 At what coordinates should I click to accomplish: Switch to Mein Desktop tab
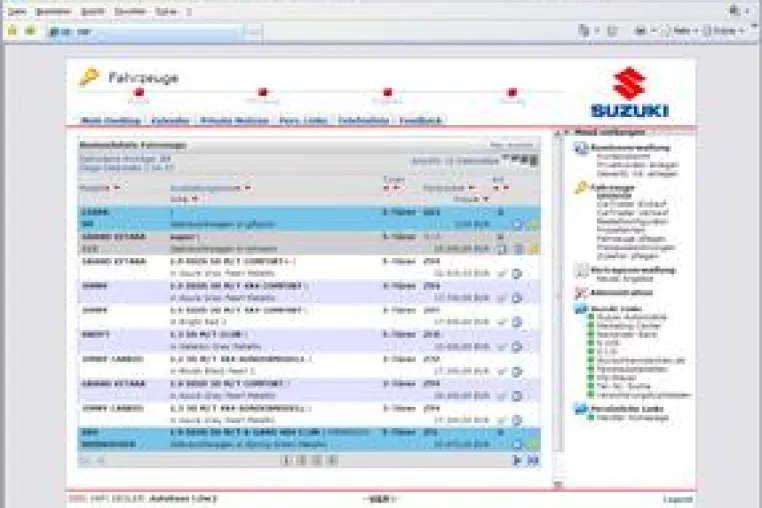(x=111, y=120)
